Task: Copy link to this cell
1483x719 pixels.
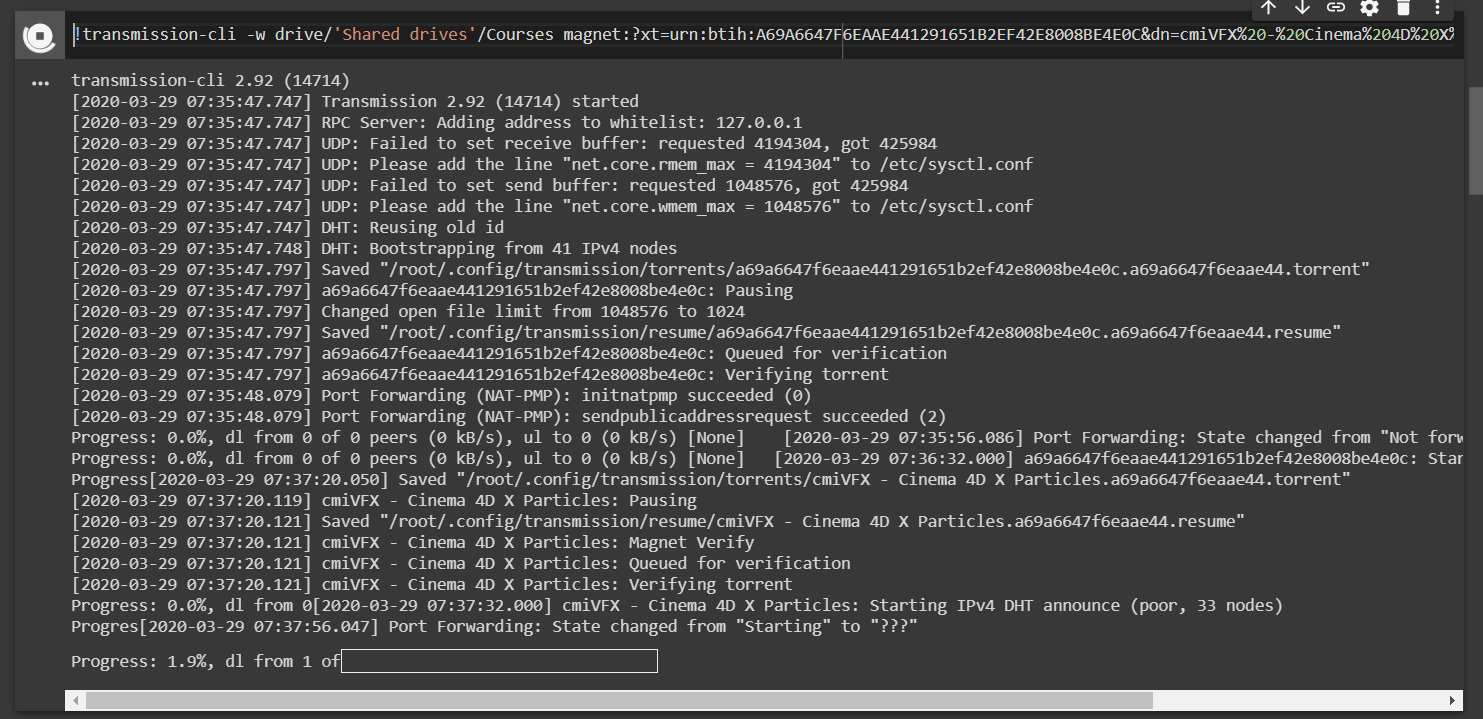Action: coord(1336,8)
